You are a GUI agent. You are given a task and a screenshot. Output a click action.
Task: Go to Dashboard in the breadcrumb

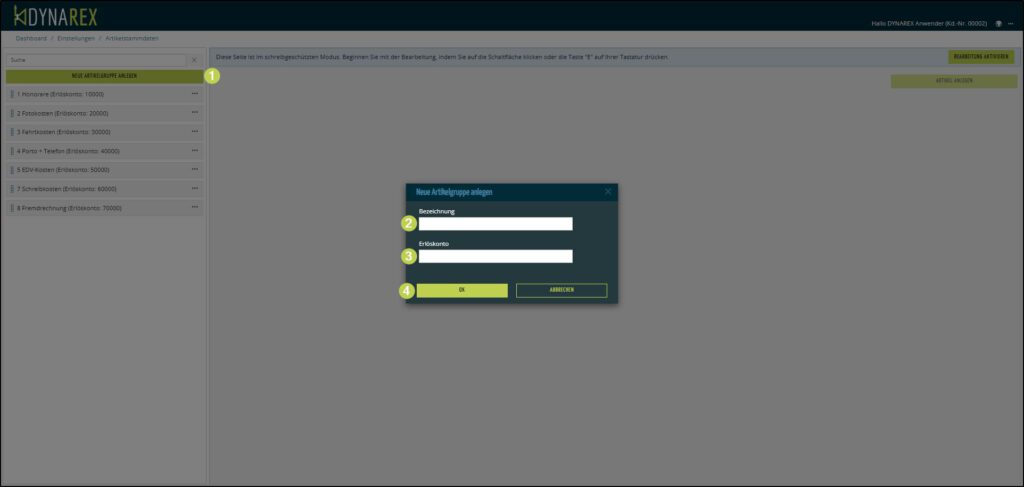pyautogui.click(x=31, y=38)
